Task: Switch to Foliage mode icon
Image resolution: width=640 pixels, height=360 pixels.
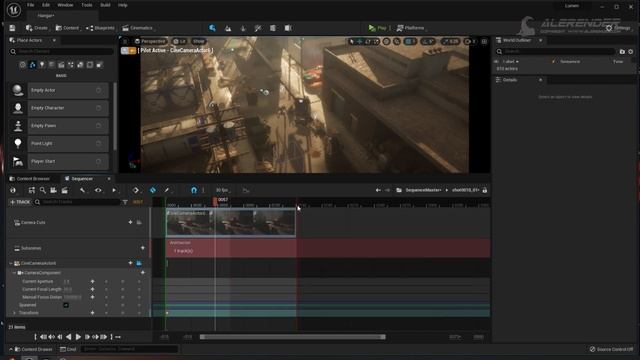Action: [x=243, y=28]
